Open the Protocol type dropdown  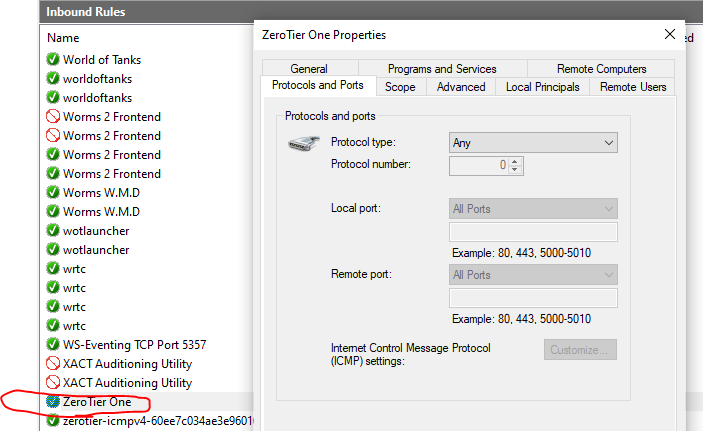click(x=533, y=143)
